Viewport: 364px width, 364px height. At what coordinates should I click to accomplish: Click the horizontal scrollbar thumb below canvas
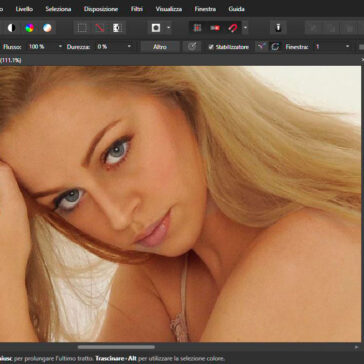point(116,347)
